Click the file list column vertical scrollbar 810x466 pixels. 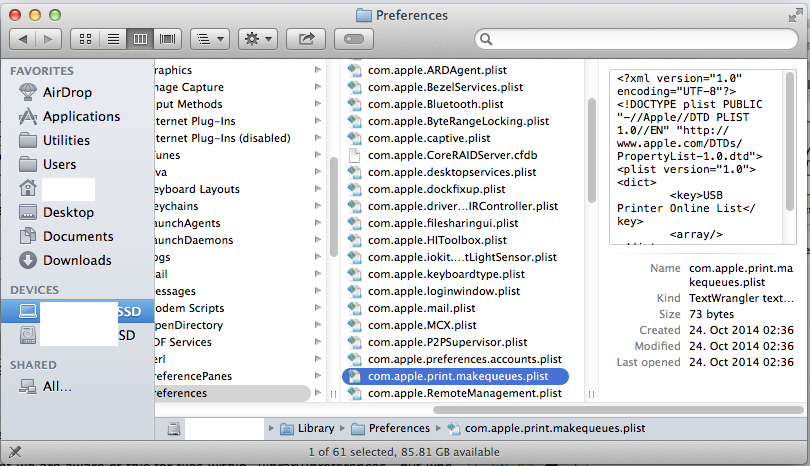point(591,150)
